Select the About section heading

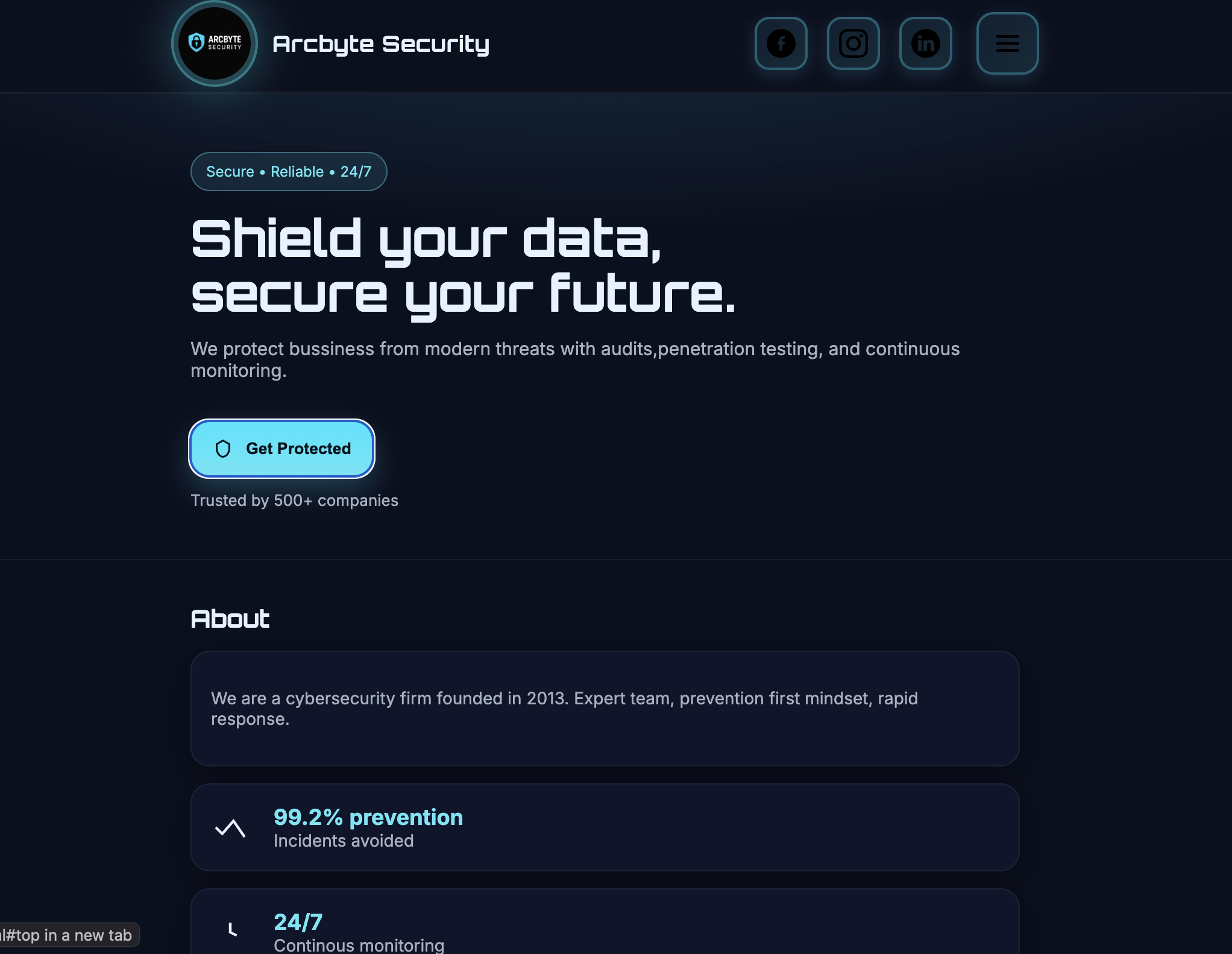click(230, 619)
